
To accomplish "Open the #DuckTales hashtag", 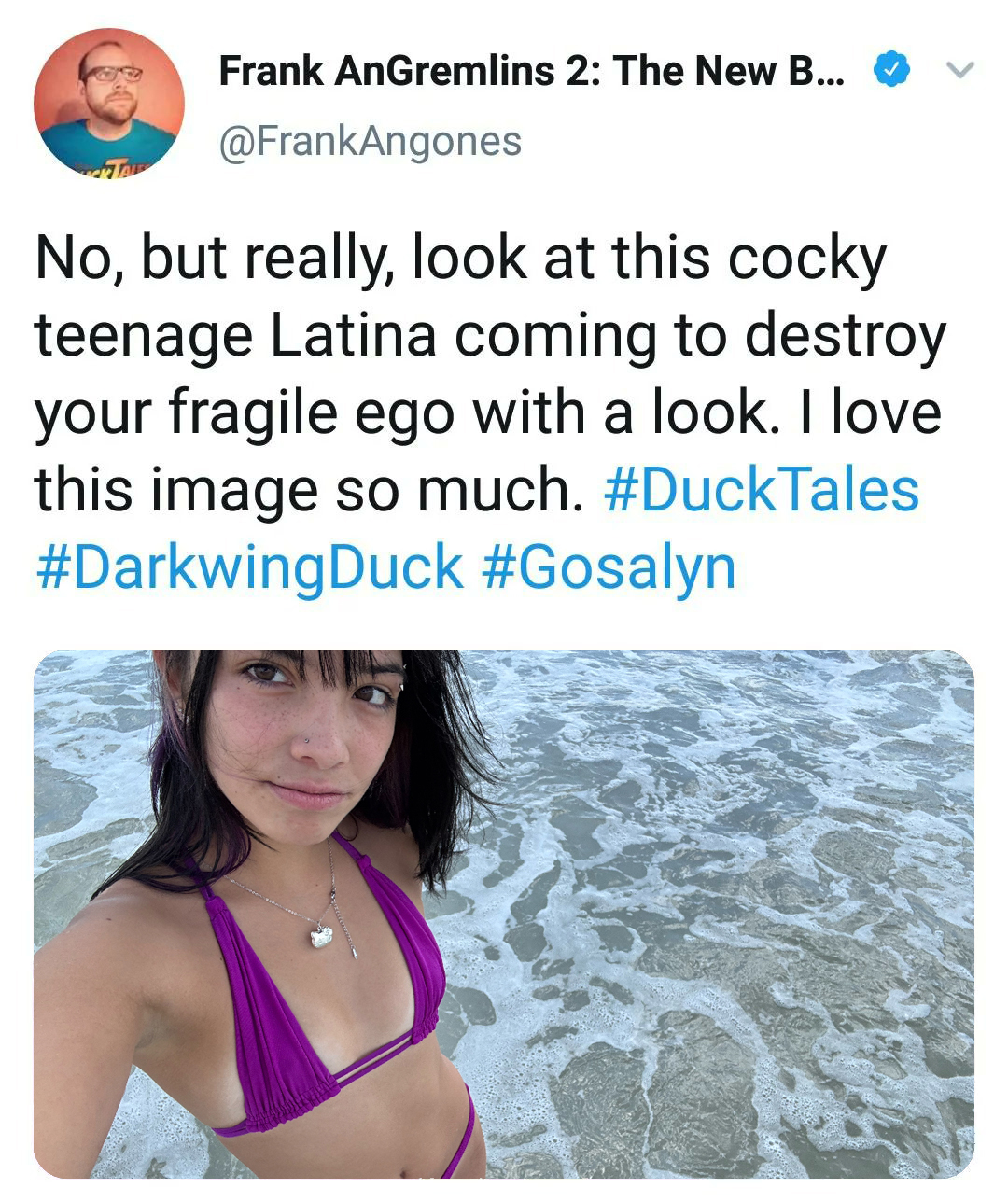I will coord(762,490).
